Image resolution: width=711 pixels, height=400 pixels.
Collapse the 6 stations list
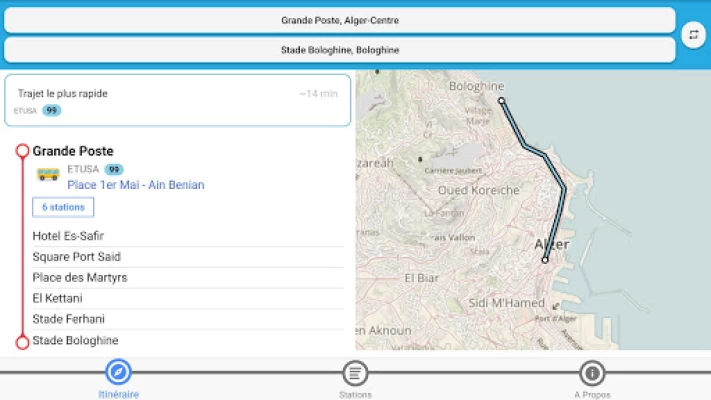(63, 207)
